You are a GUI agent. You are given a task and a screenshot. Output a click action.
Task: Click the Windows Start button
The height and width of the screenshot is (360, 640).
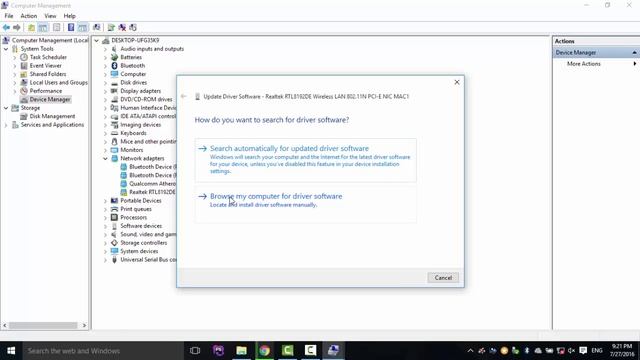pyautogui.click(x=11, y=351)
